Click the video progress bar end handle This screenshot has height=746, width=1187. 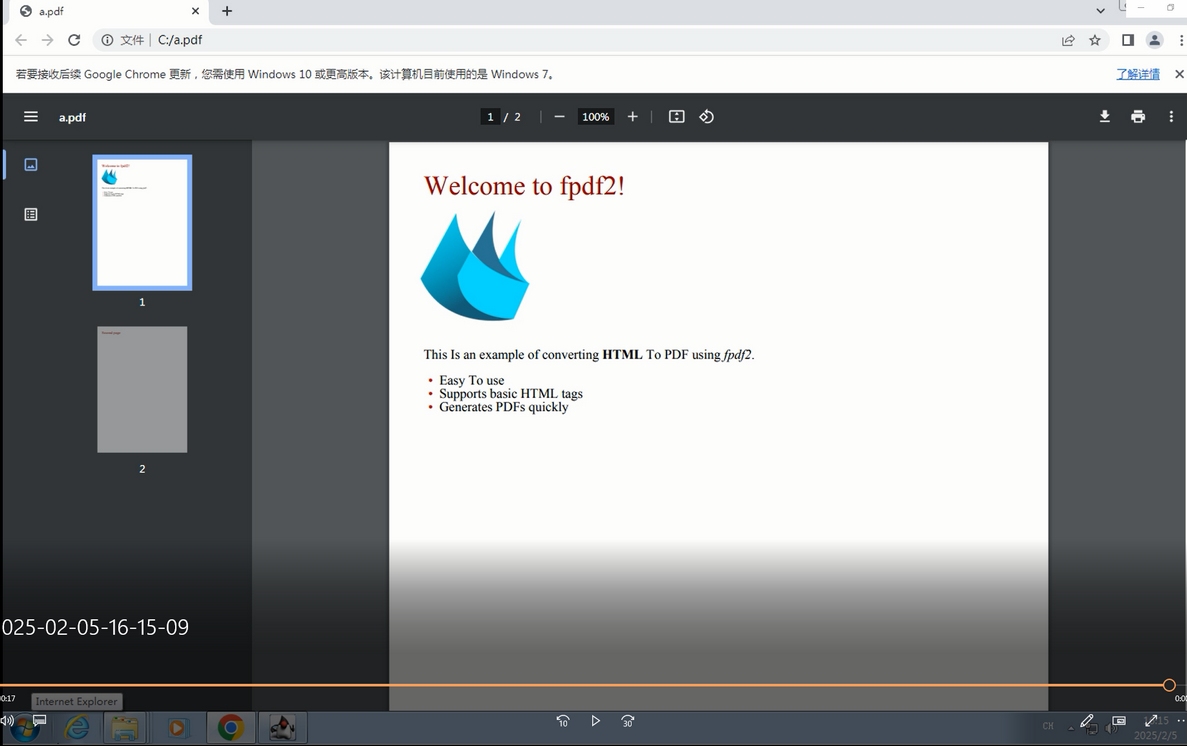(1169, 685)
